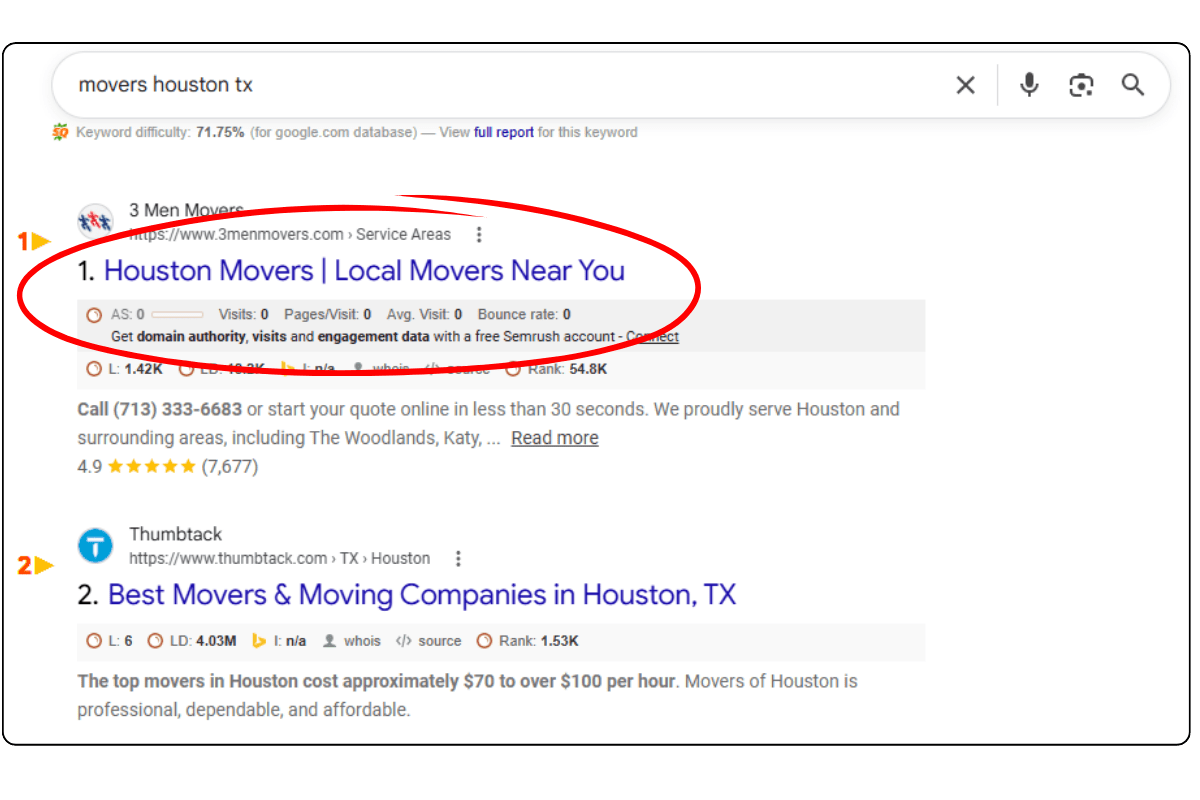The image size is (1200, 800).
Task: Click the whois person icon in Thumbtack bar
Action: pyautogui.click(x=329, y=641)
